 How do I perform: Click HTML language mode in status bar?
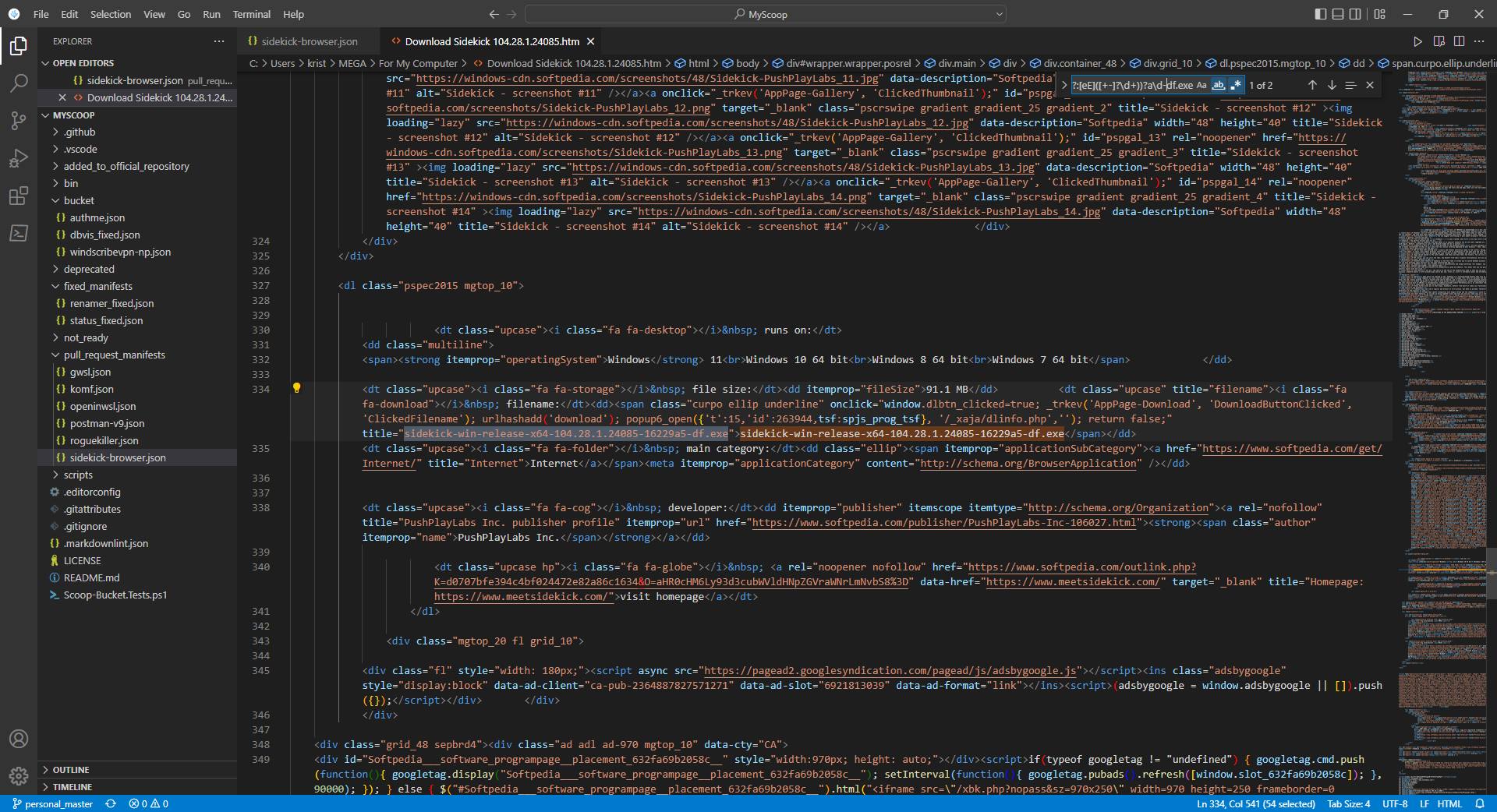(1449, 803)
